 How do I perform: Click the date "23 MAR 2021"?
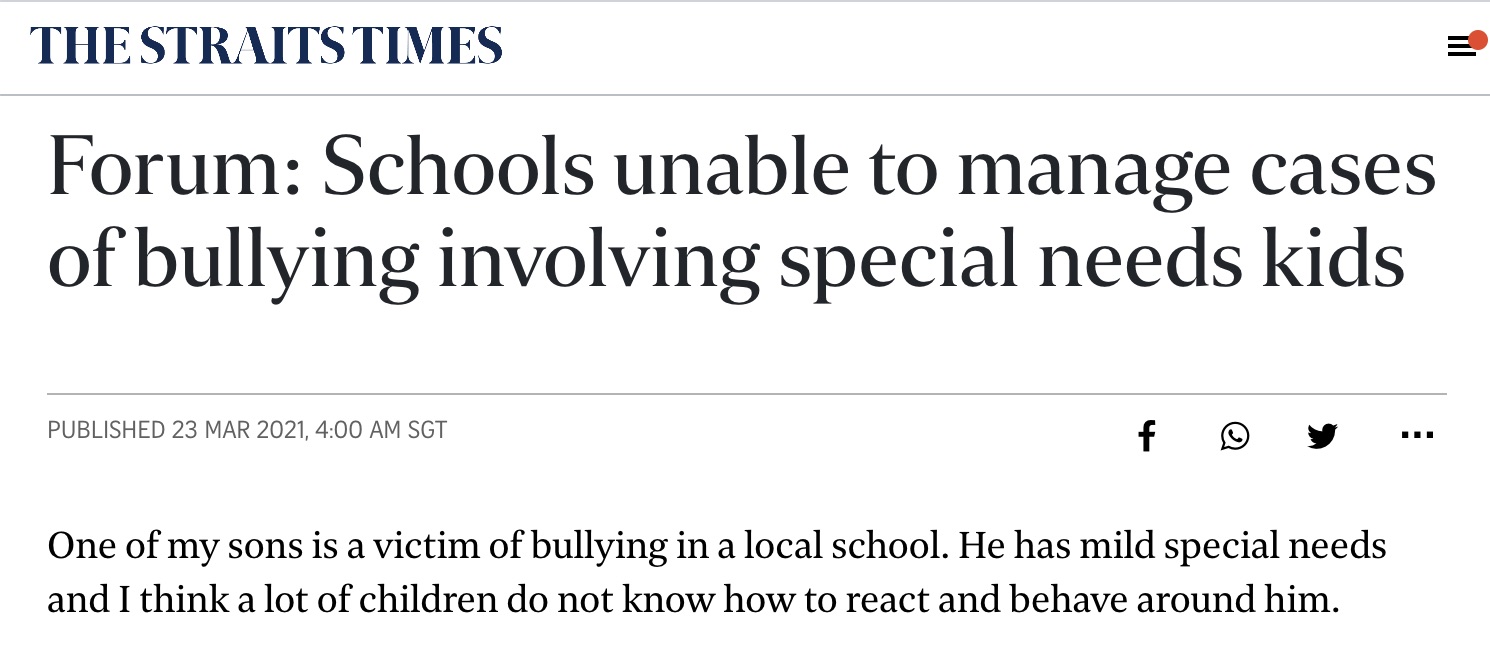[238, 431]
